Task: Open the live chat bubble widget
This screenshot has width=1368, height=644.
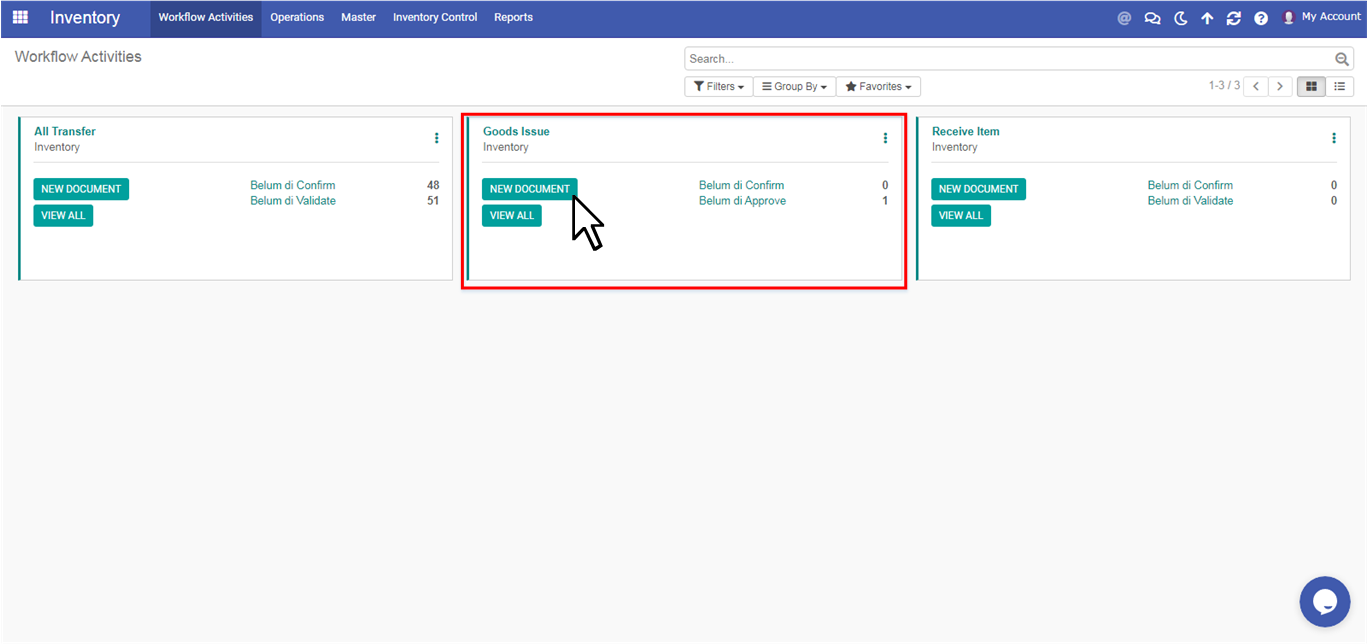Action: point(1325,601)
